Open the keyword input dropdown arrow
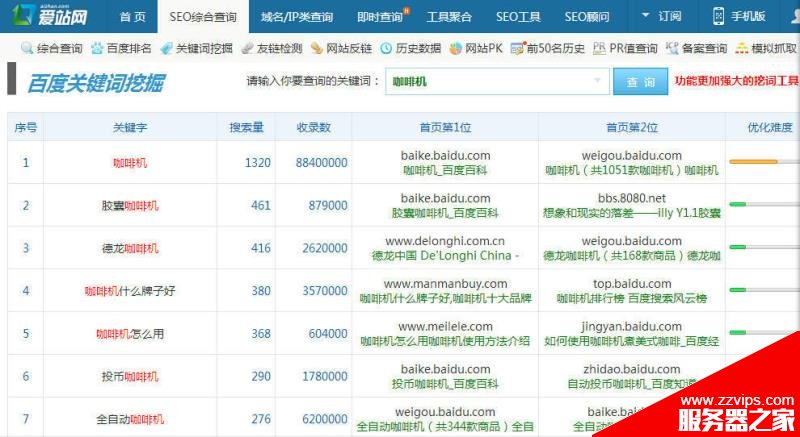Viewport: 800px width, 437px height. [x=597, y=81]
